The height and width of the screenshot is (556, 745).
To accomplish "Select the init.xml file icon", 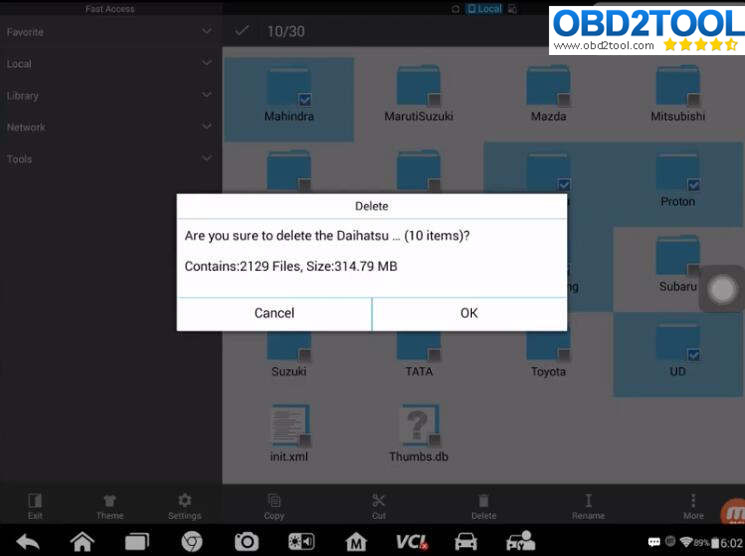I will click(290, 425).
